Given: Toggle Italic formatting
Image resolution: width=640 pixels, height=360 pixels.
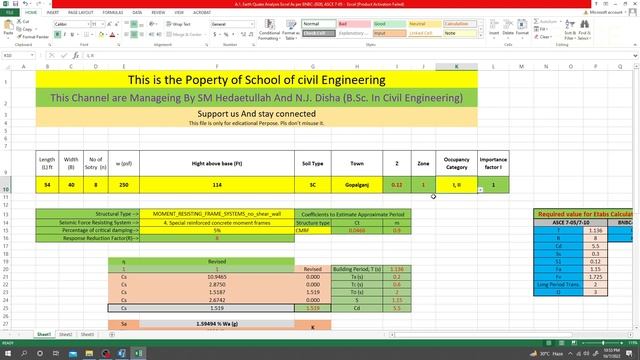Looking at the screenshot, I should click(x=65, y=35).
